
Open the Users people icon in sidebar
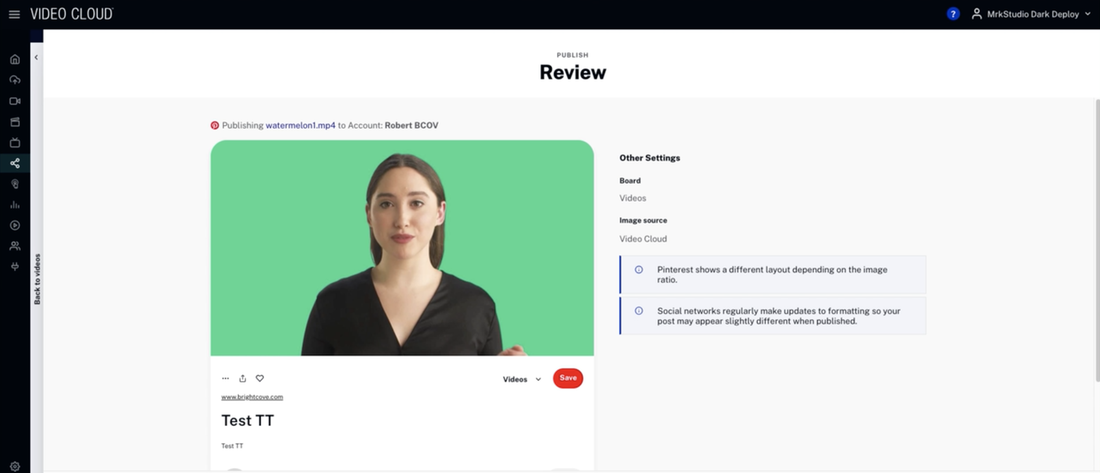point(15,246)
